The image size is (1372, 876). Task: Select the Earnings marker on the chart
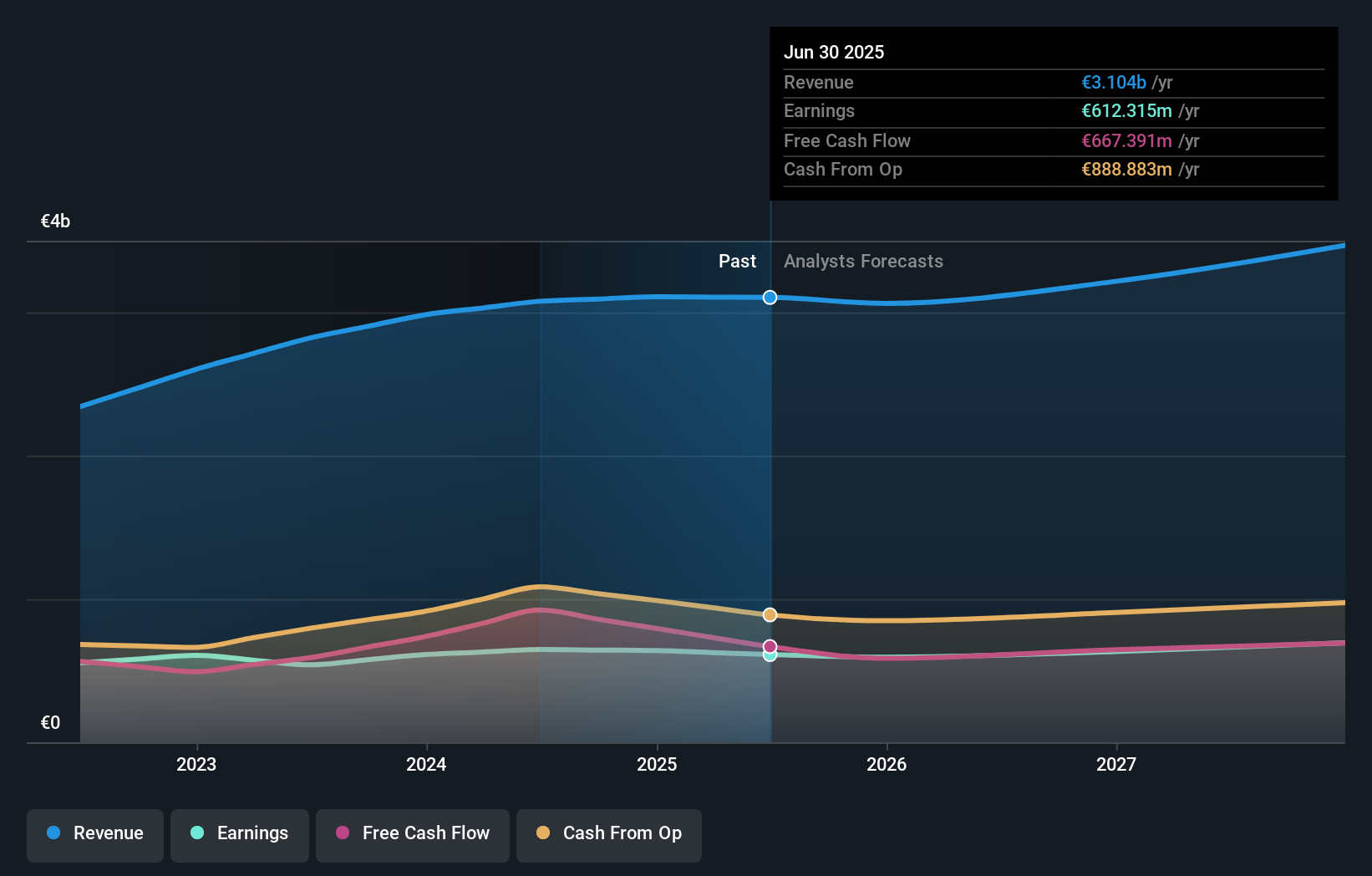click(x=770, y=656)
